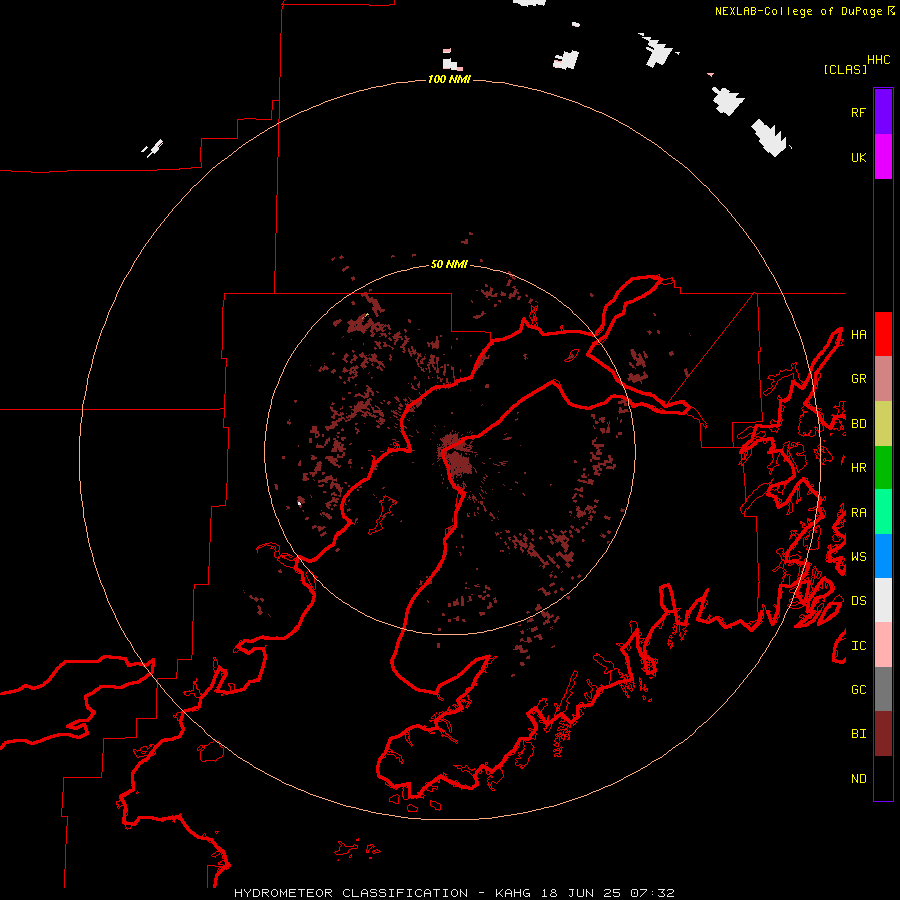
Task: Click the BD yellow legend swatch
Action: [x=883, y=424]
